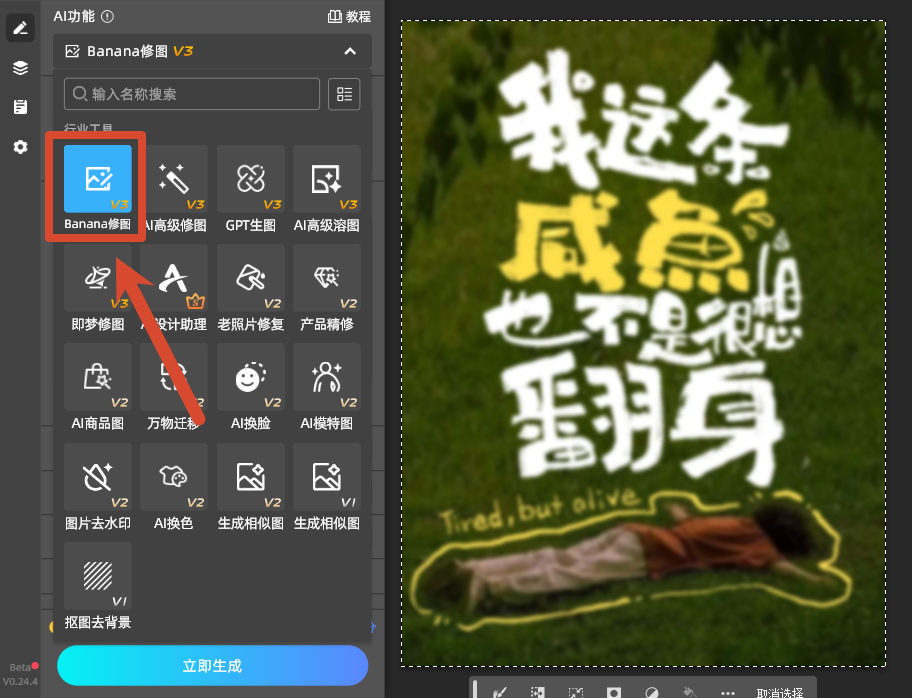Open the 产品精修 diamond tool
This screenshot has width=912, height=698.
[x=327, y=278]
